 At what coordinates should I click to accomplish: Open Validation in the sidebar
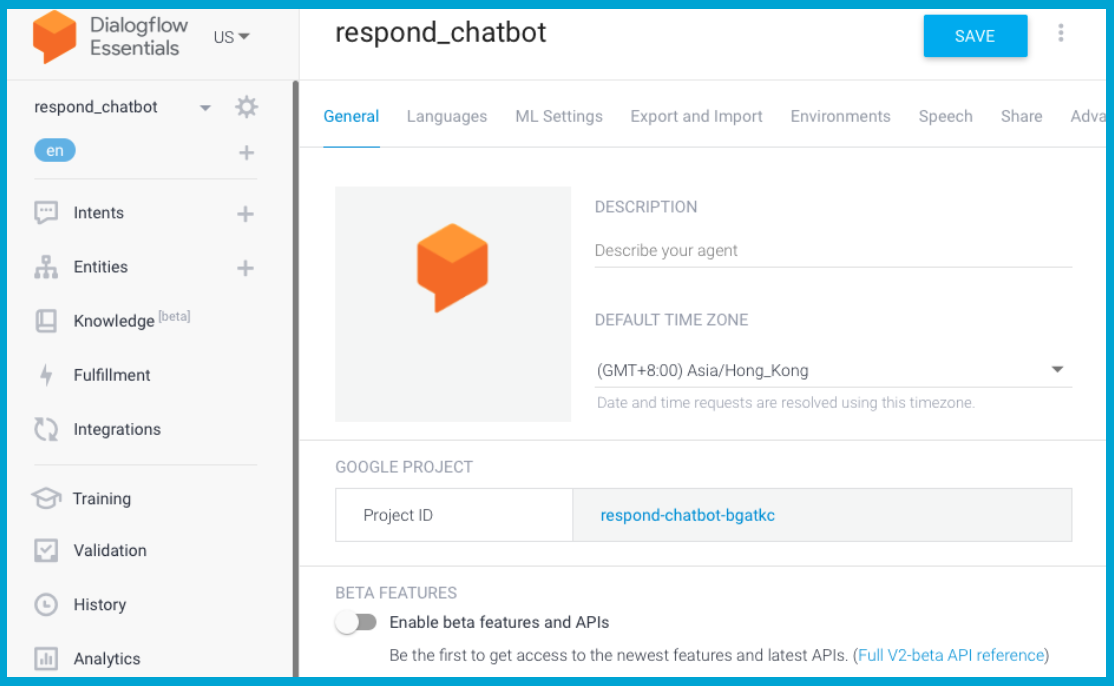tap(110, 550)
